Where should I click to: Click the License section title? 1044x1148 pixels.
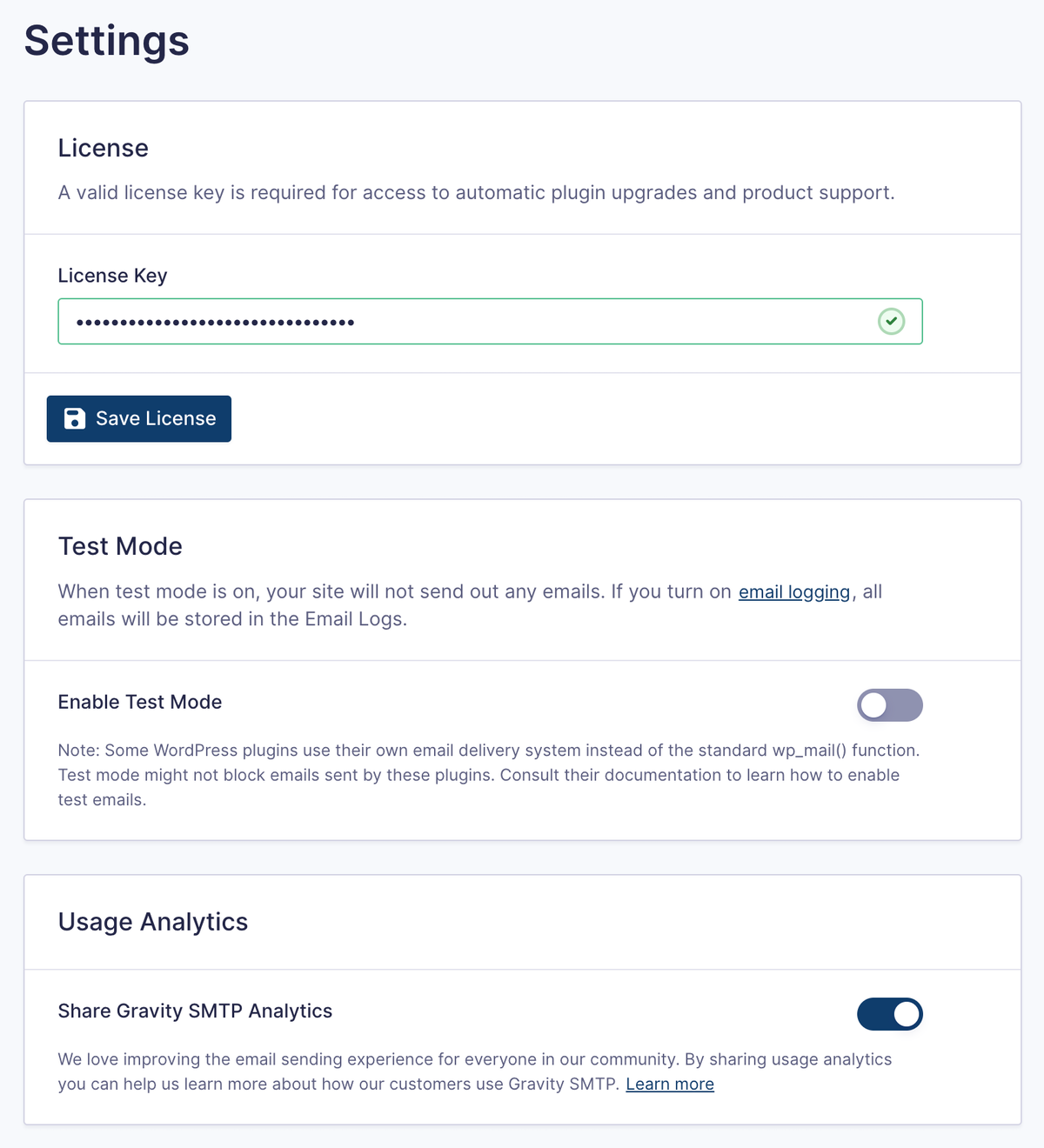[x=103, y=148]
